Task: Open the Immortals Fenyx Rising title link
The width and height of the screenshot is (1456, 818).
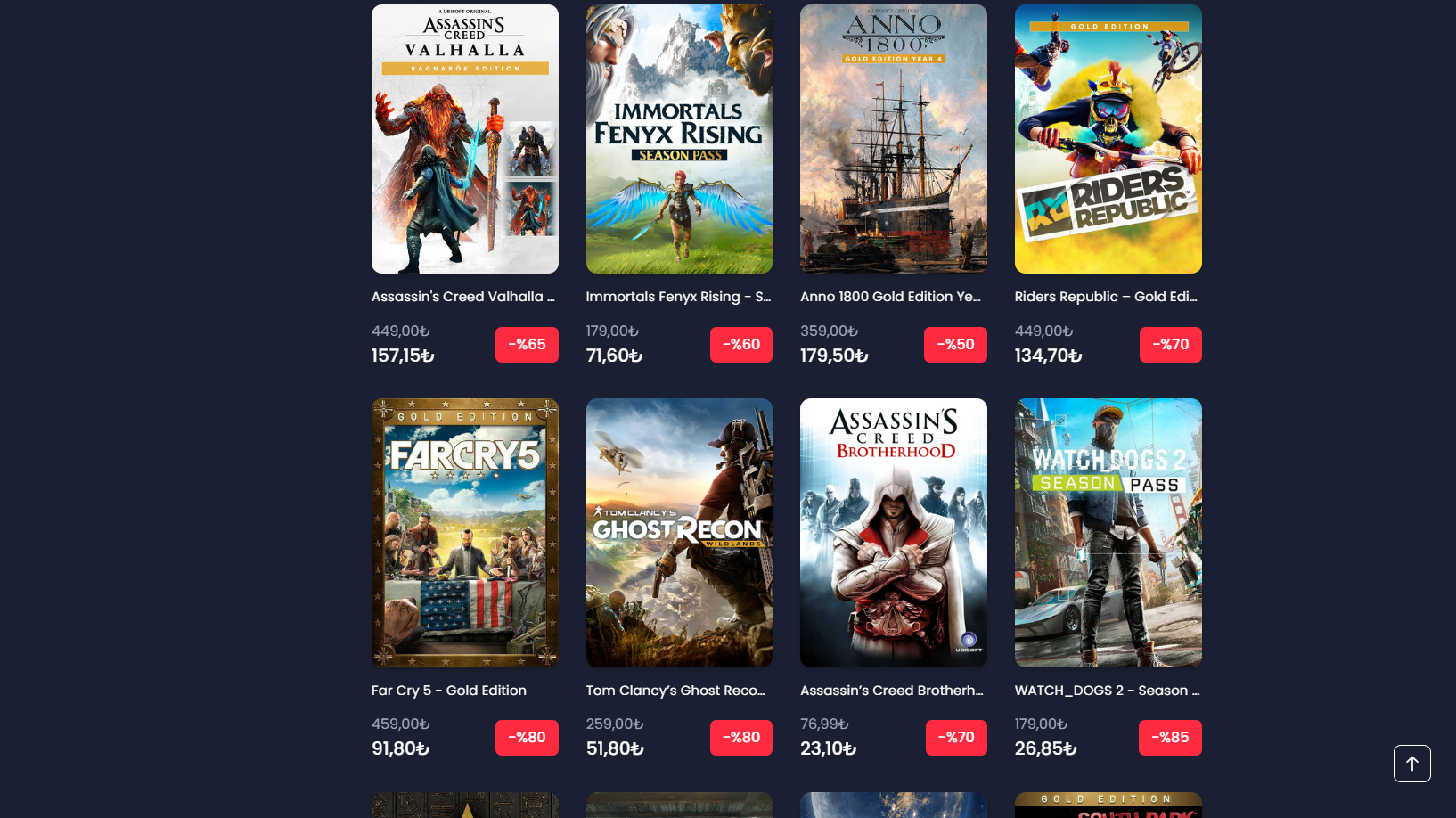Action: (678, 297)
